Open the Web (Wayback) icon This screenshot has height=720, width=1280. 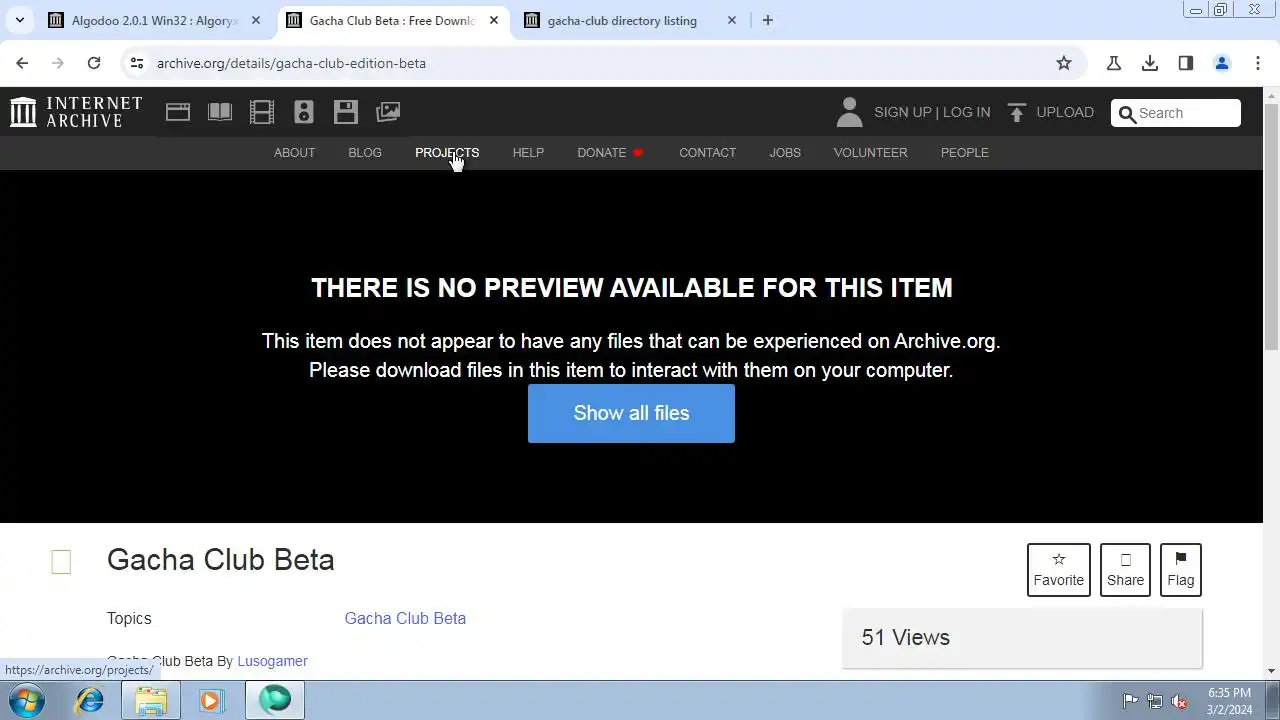(178, 112)
